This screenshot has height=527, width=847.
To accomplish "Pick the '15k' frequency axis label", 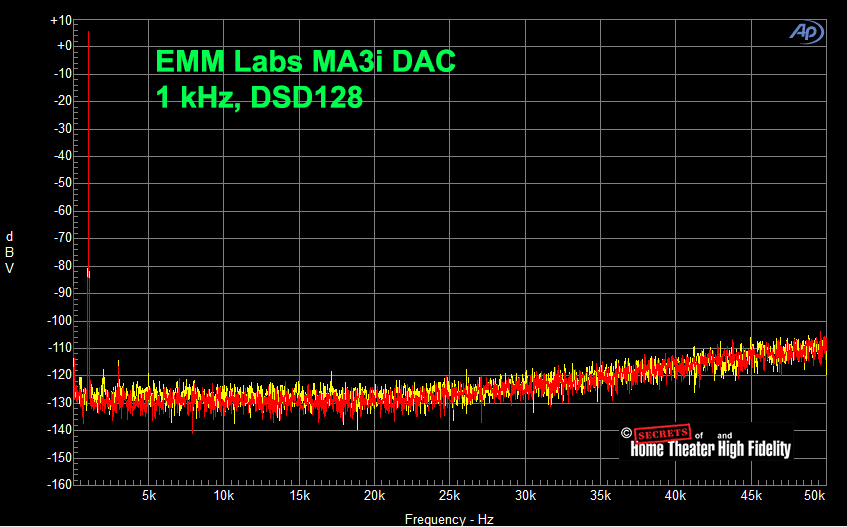I will (x=299, y=496).
